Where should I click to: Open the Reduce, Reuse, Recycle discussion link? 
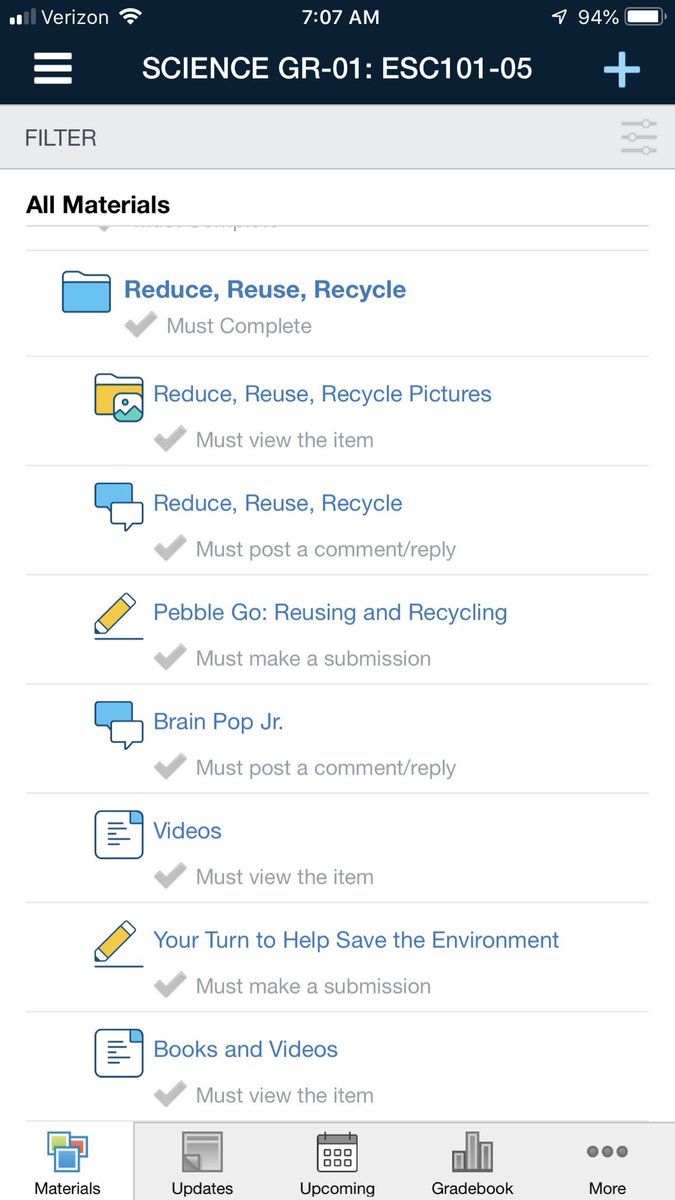tap(278, 503)
